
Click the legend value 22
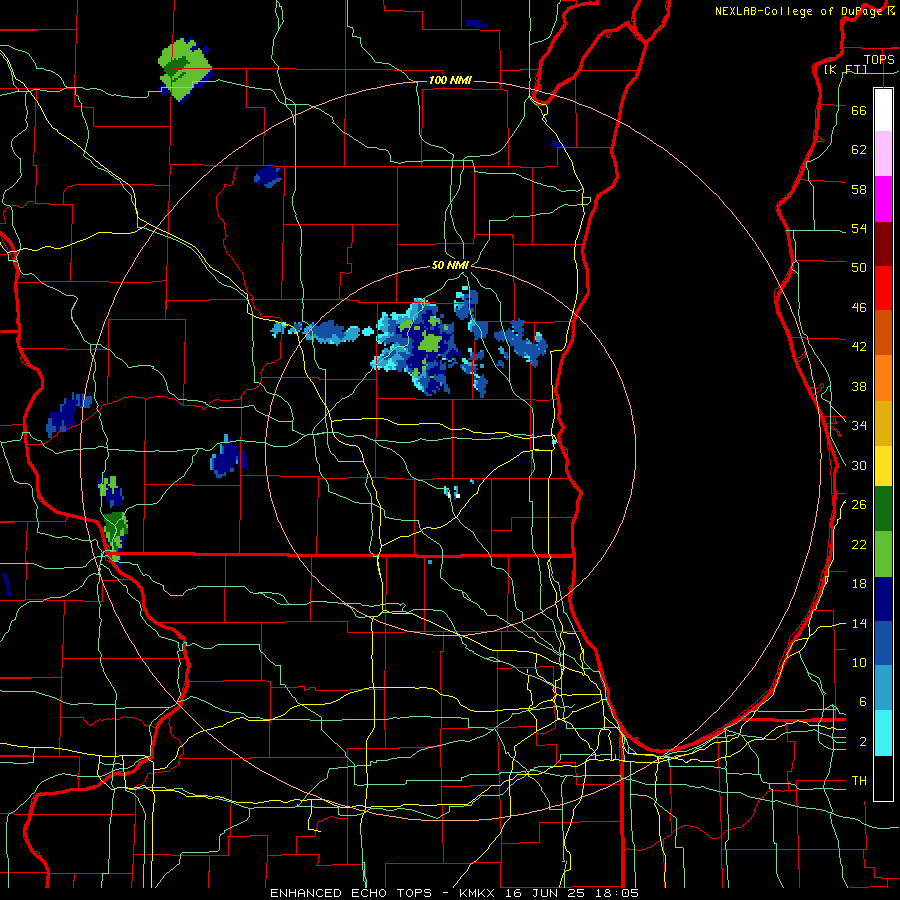pos(859,544)
